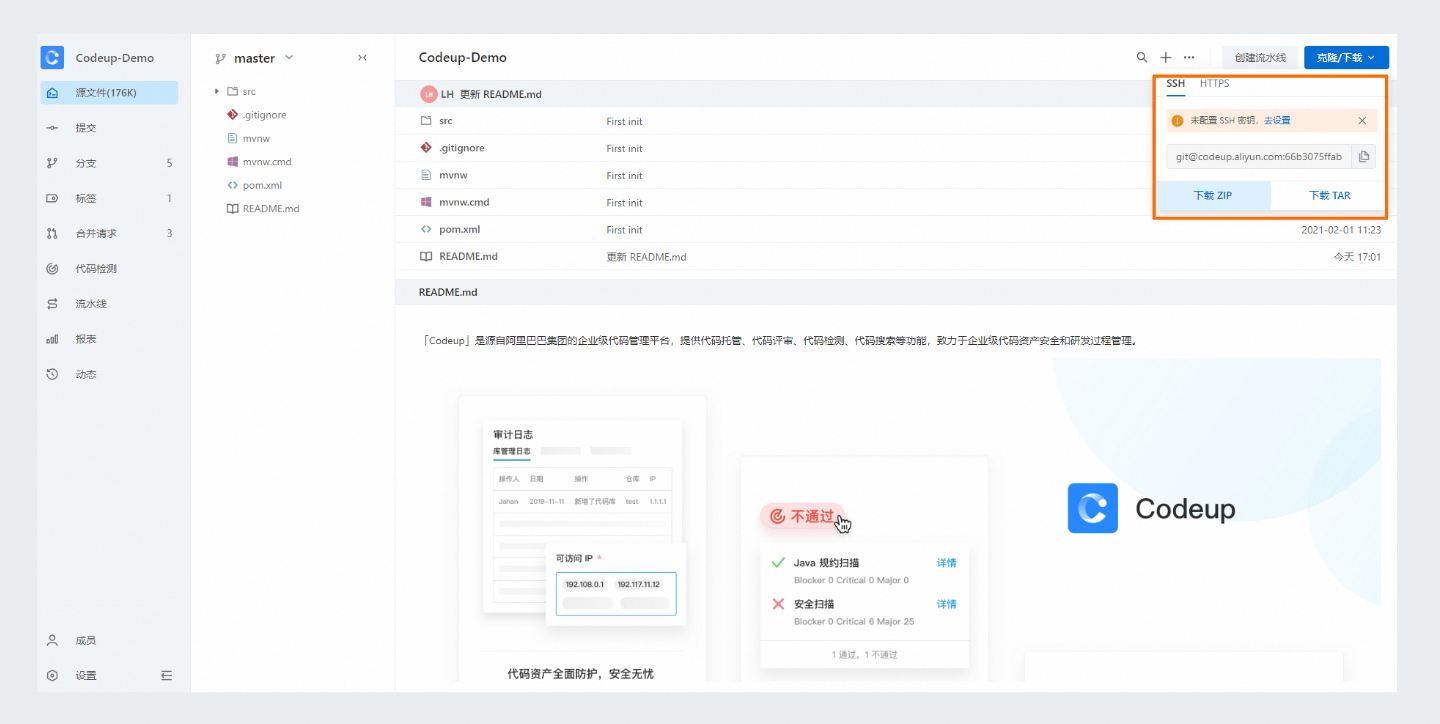Click the README.md section header

tap(448, 292)
